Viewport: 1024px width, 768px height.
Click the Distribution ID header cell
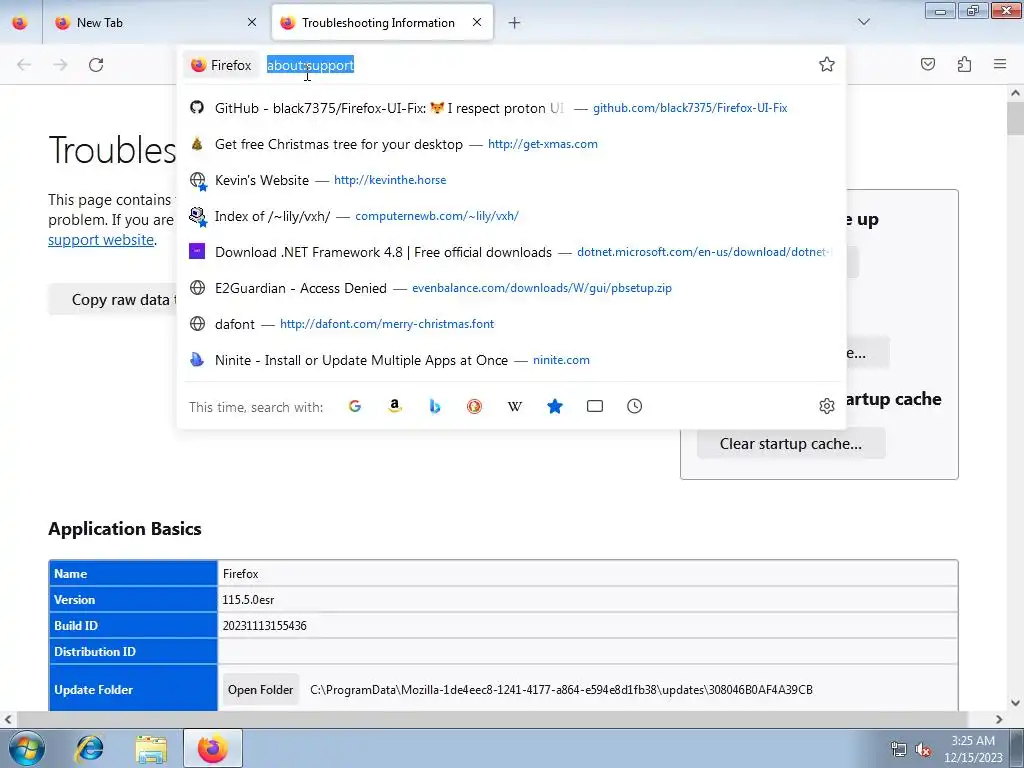pos(133,652)
